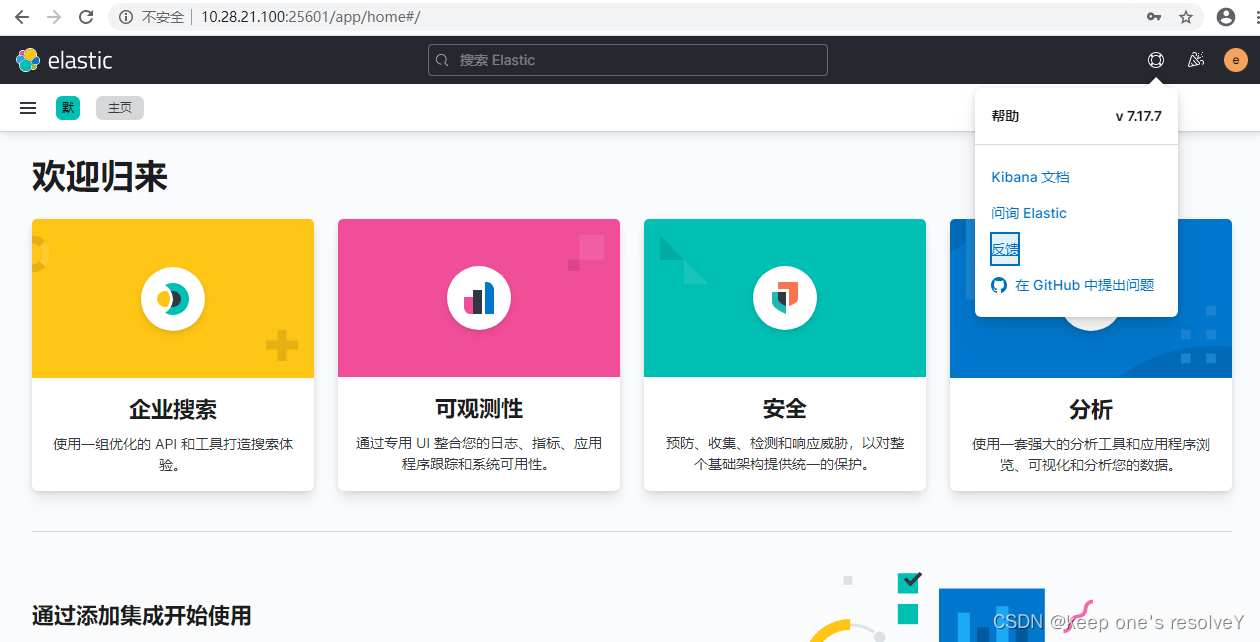Click the 安全 description text
1260x642 pixels.
785,454
